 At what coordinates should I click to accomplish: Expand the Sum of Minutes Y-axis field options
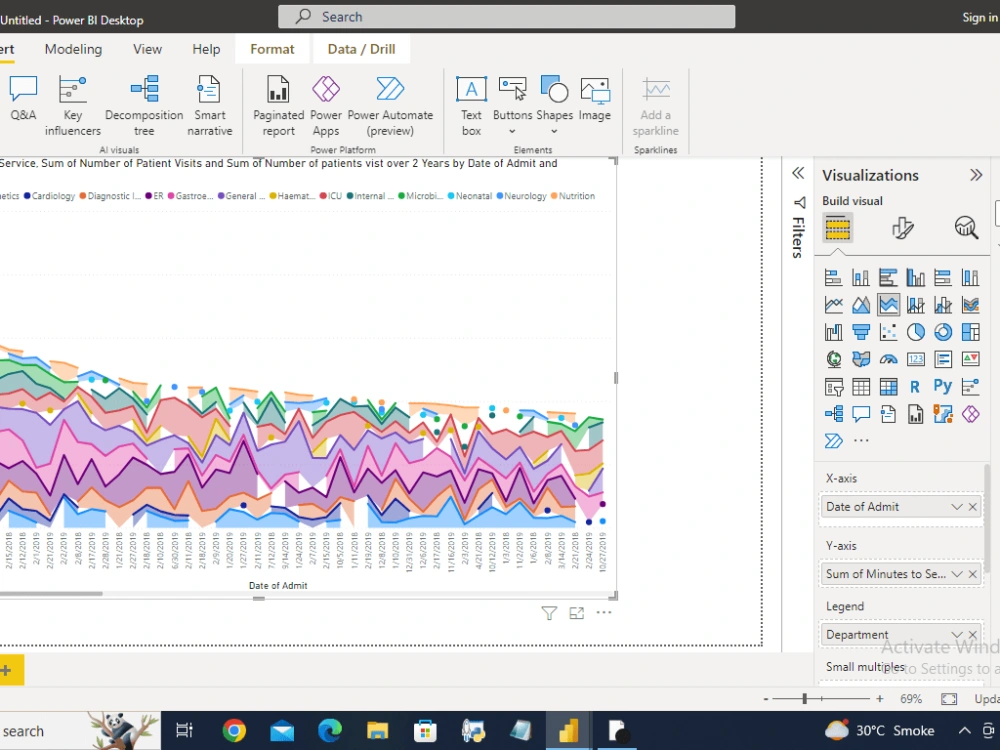pos(956,574)
